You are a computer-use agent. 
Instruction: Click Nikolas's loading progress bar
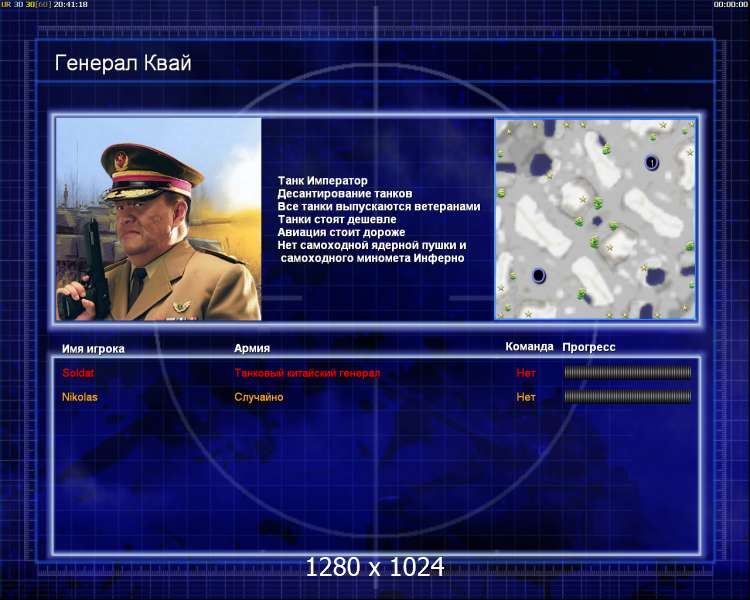628,396
